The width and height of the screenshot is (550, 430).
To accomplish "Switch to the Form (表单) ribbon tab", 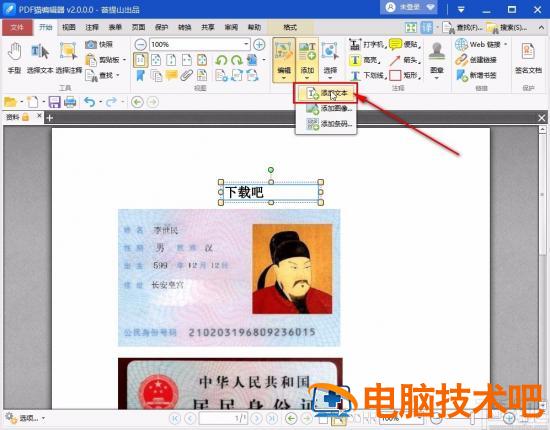I will (x=115, y=27).
